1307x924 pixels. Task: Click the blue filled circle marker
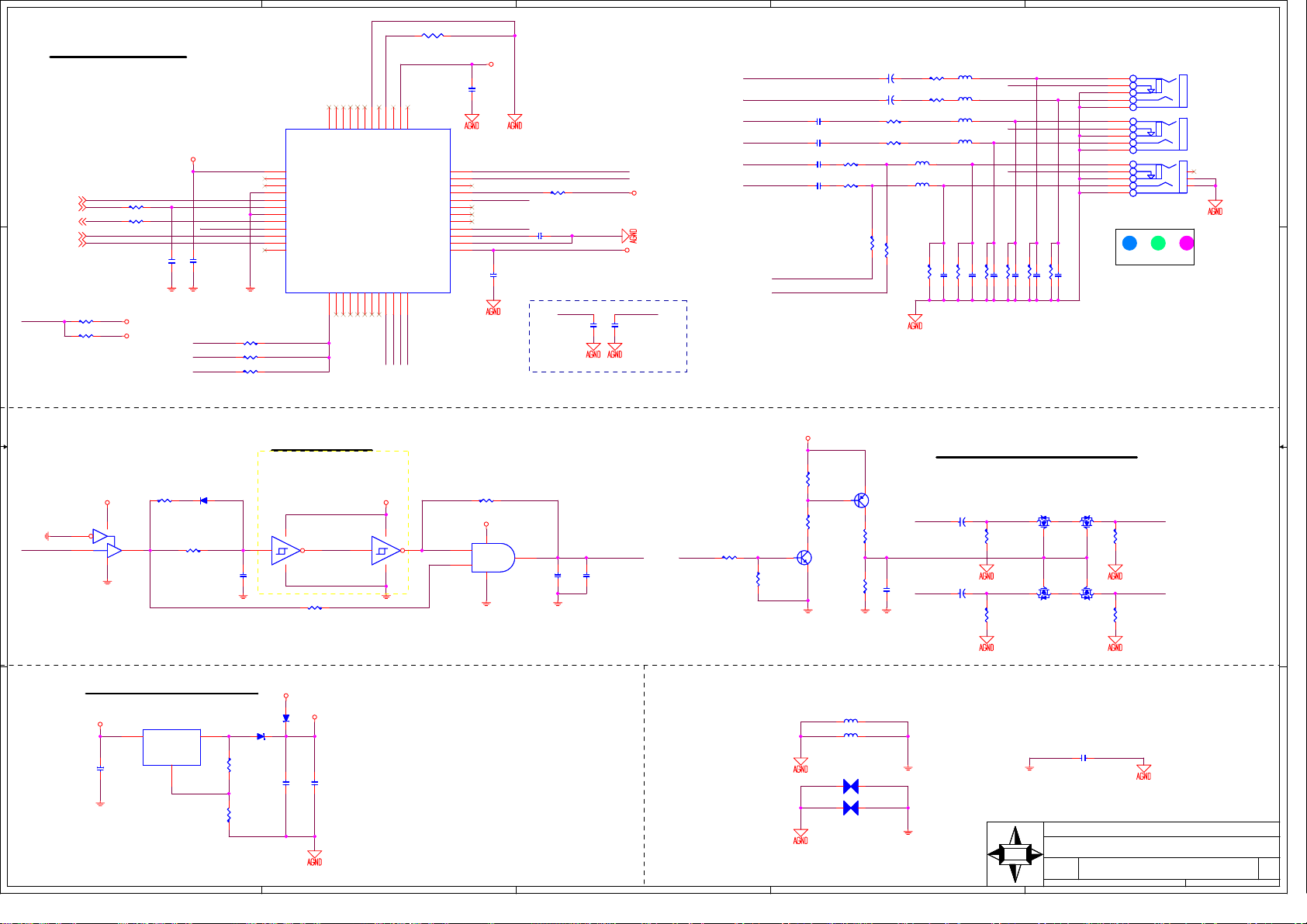[x=1129, y=243]
